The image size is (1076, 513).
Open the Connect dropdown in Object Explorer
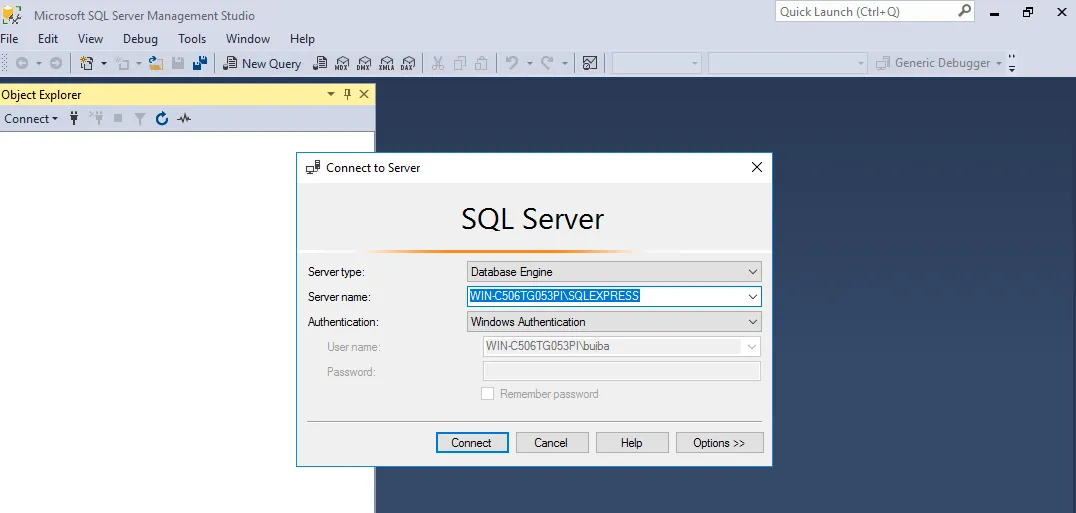coord(31,119)
